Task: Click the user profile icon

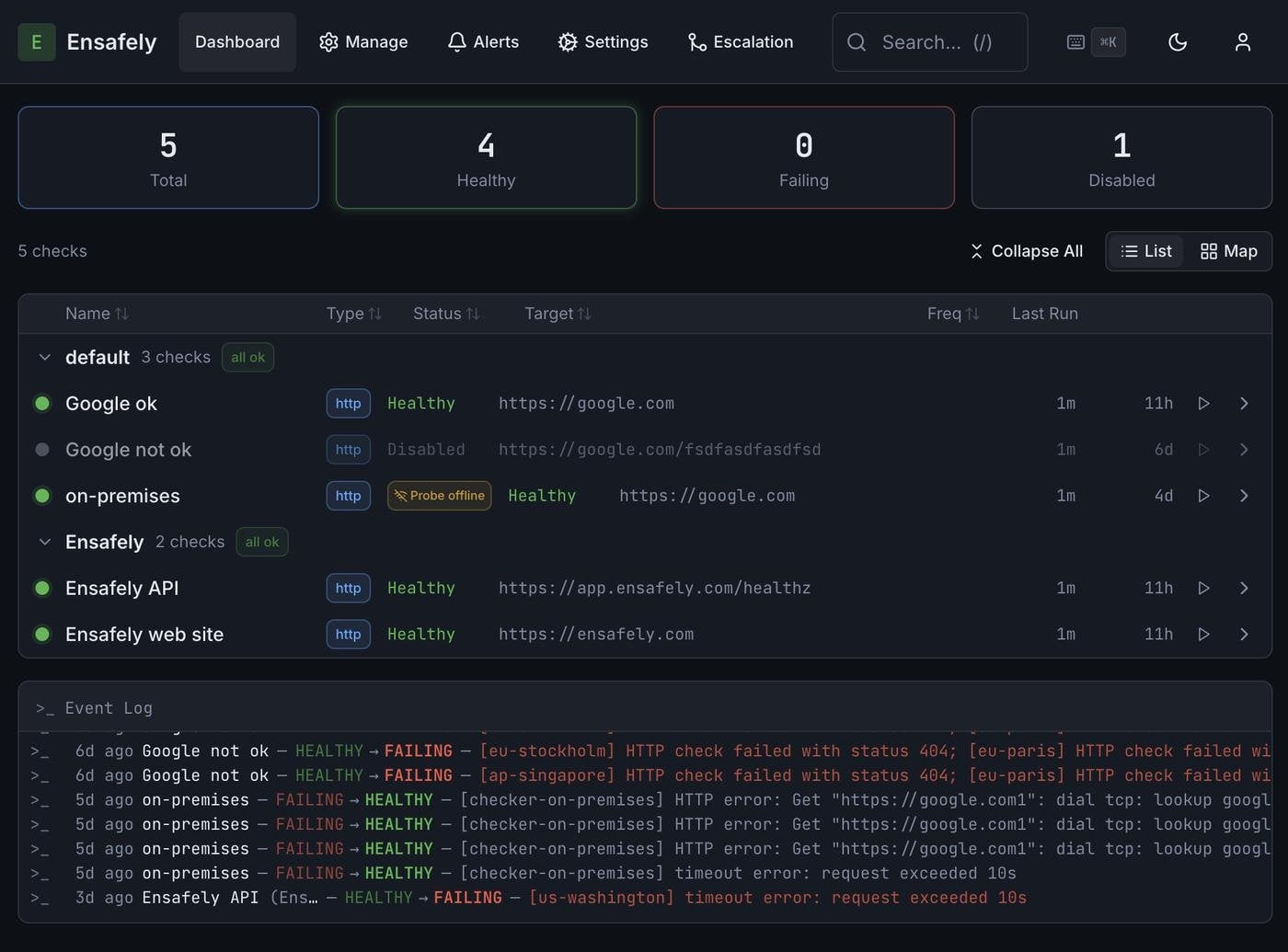Action: tap(1242, 42)
